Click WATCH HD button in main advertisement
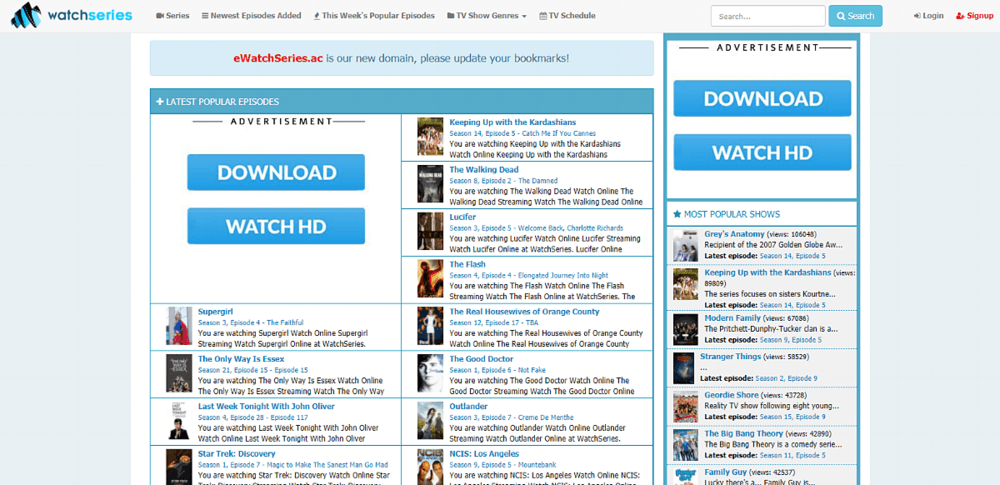 click(x=276, y=226)
